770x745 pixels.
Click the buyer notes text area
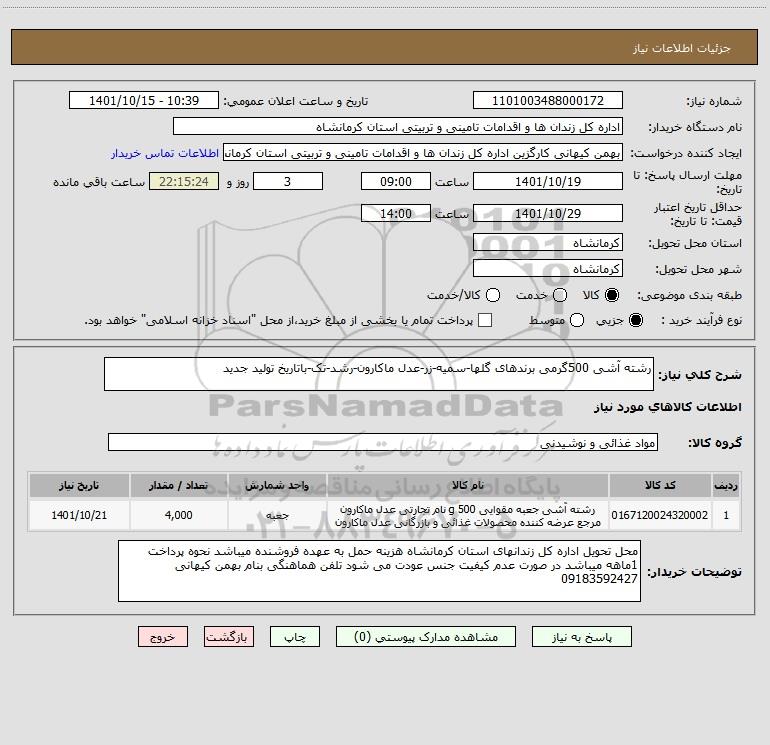pyautogui.click(x=379, y=571)
